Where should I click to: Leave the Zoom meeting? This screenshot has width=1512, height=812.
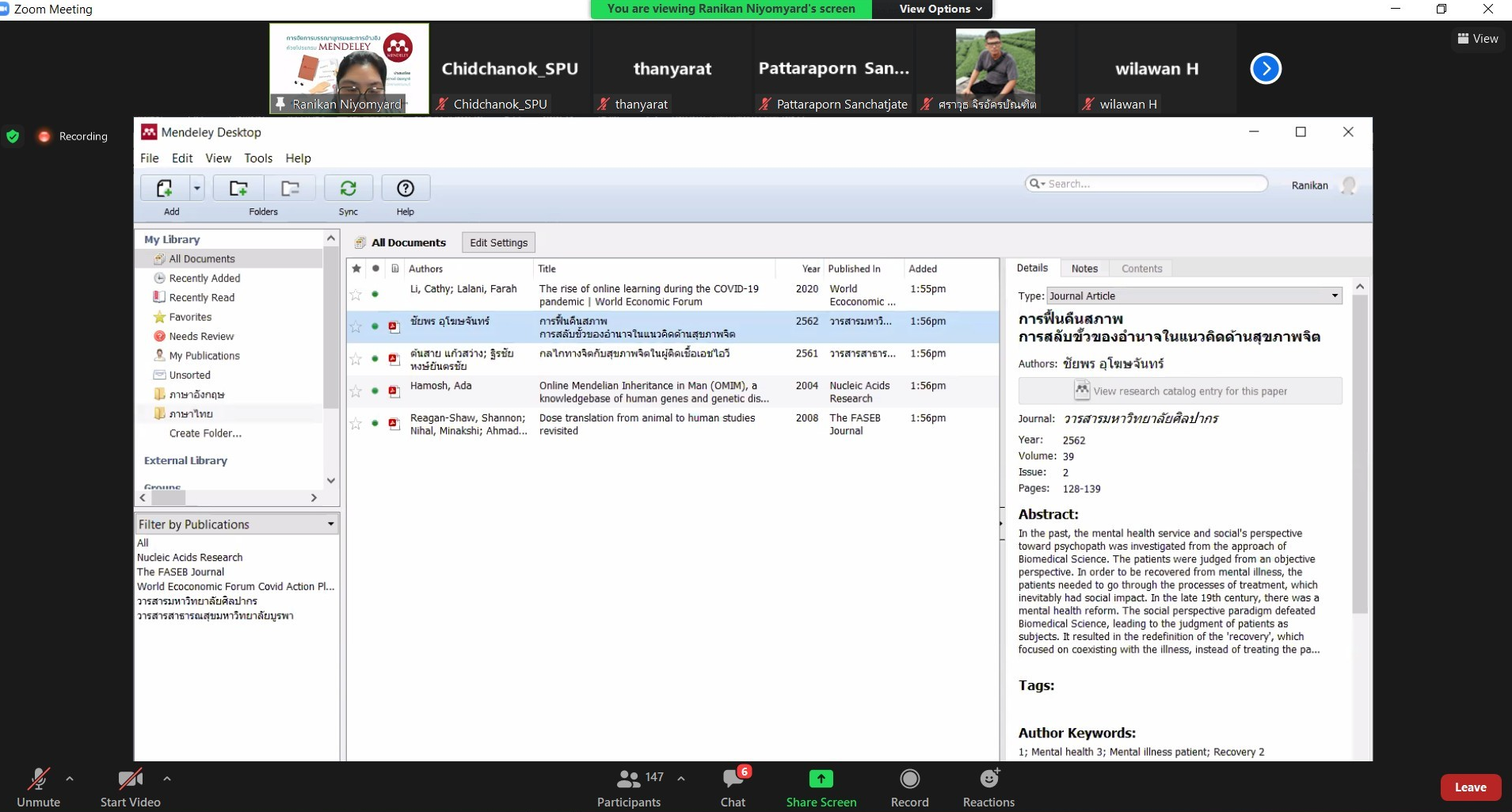click(1471, 787)
